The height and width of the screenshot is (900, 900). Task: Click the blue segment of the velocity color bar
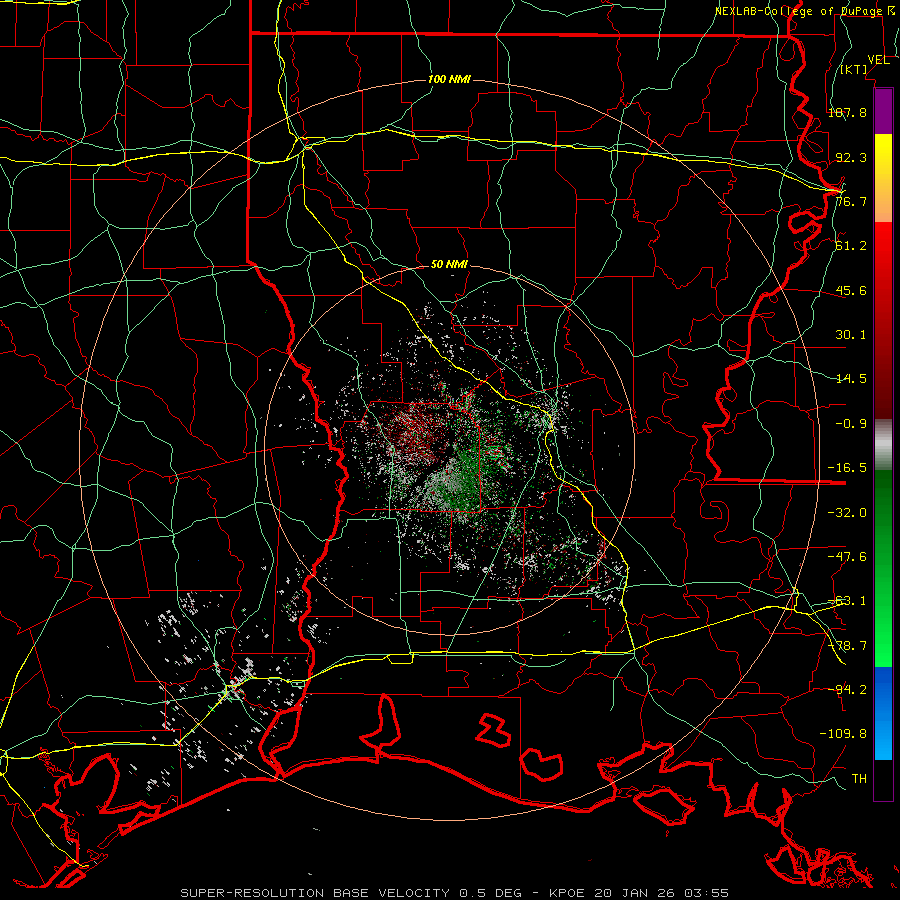click(x=883, y=713)
